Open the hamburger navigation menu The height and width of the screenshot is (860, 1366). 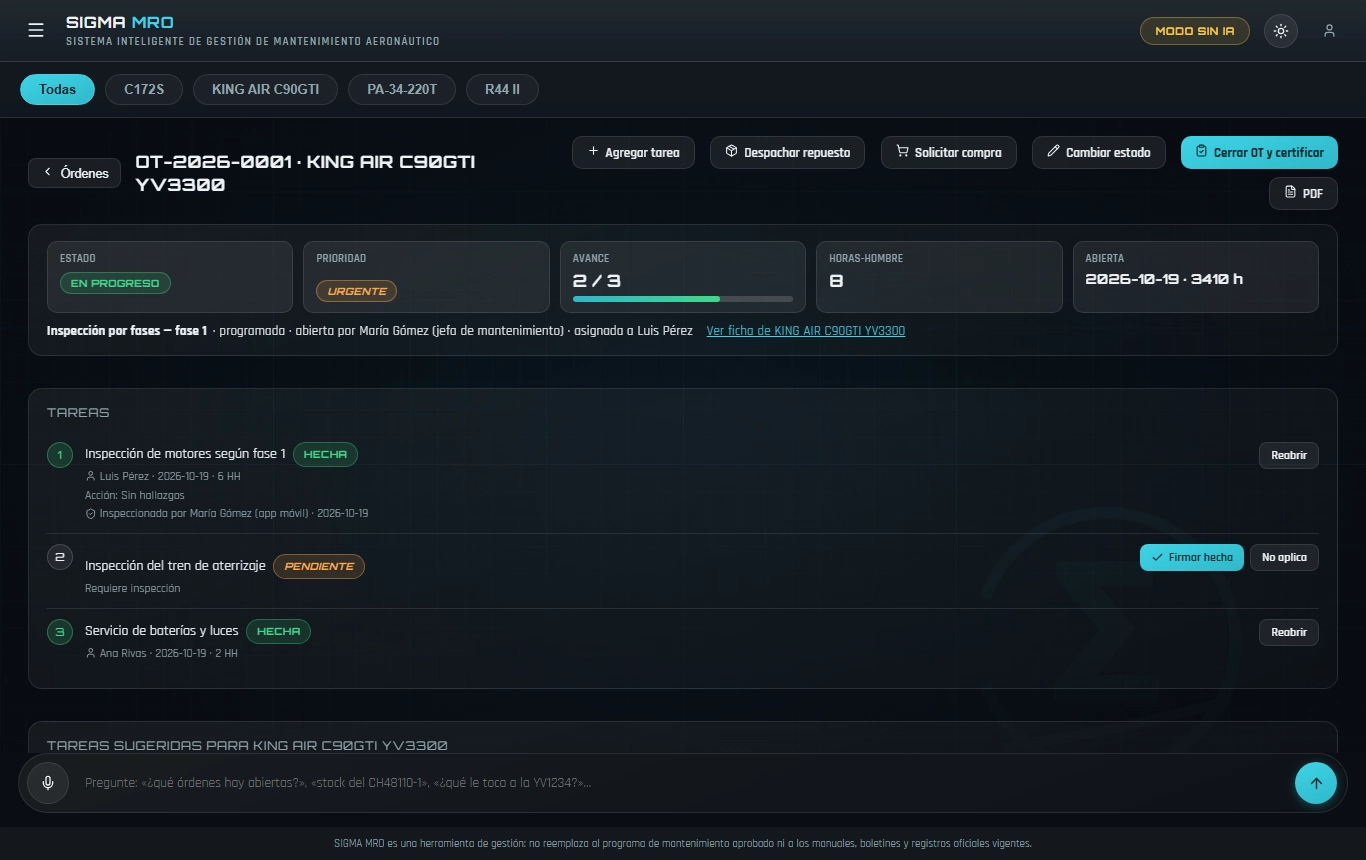coord(36,30)
